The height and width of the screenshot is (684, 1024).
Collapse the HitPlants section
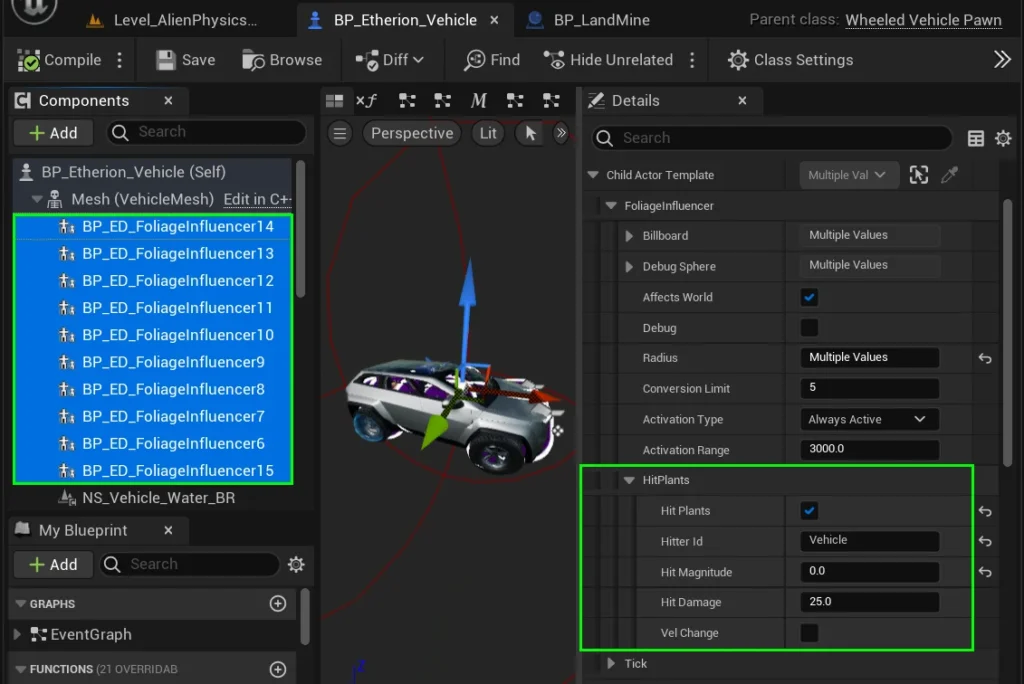(x=629, y=480)
